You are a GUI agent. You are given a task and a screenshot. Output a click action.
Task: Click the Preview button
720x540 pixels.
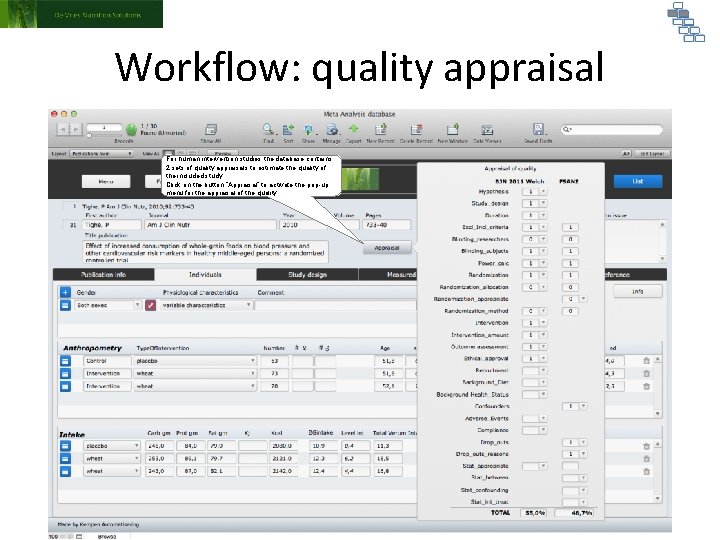(223, 153)
